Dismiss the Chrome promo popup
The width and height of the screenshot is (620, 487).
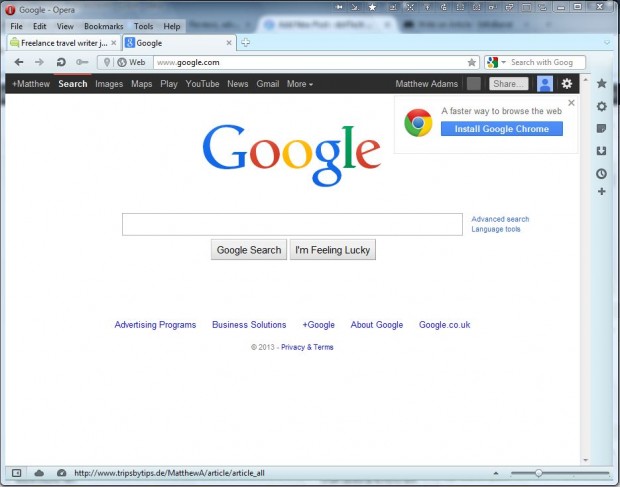pyautogui.click(x=571, y=103)
